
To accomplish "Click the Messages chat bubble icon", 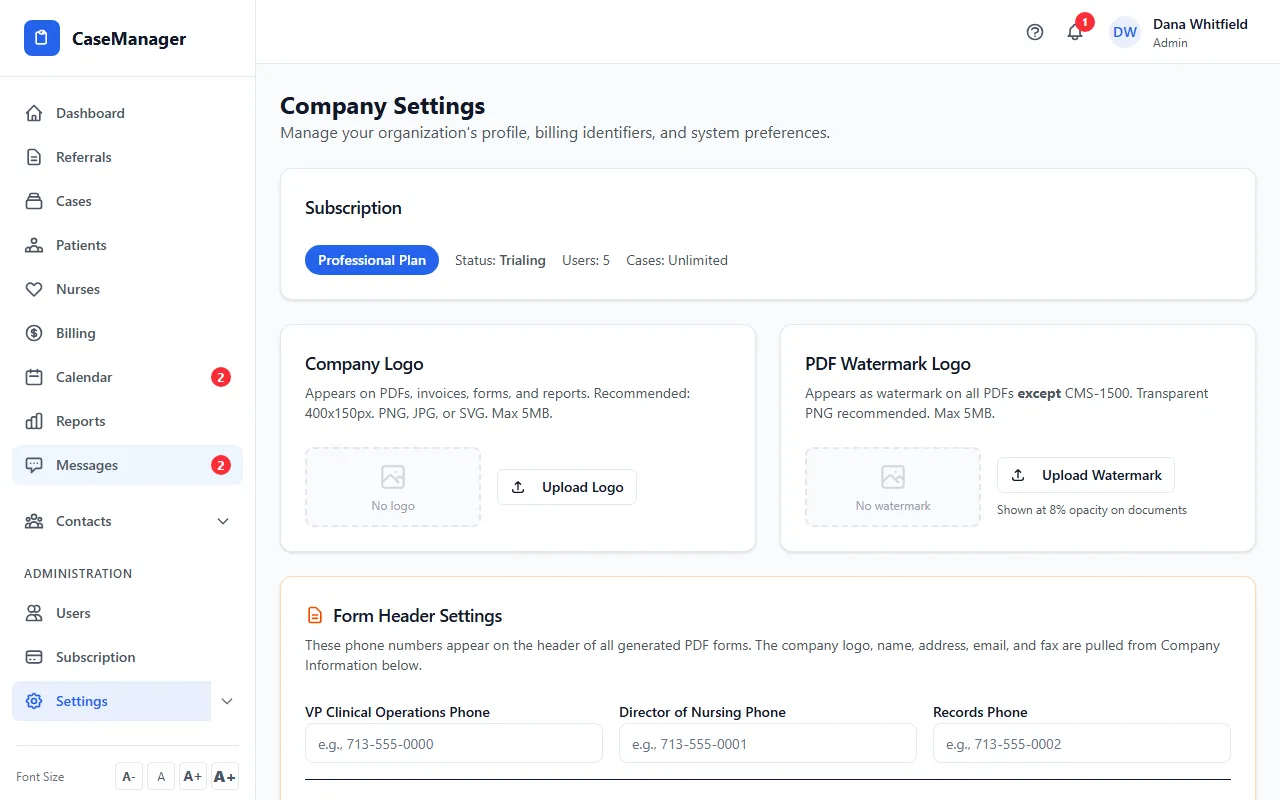I will click(34, 465).
